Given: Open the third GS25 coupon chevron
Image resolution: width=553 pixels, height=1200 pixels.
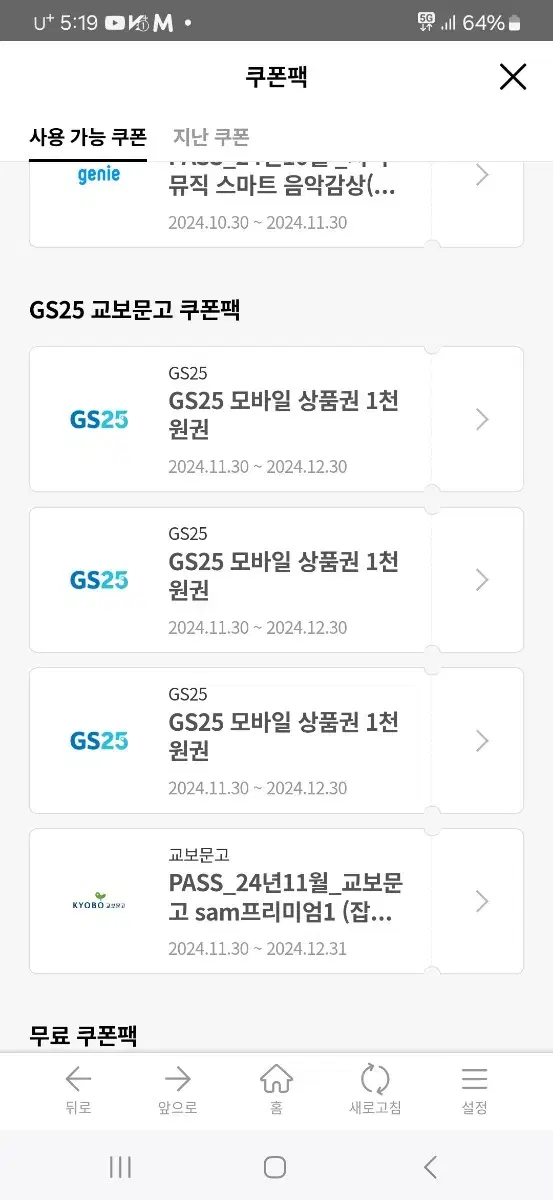Looking at the screenshot, I should pos(482,741).
